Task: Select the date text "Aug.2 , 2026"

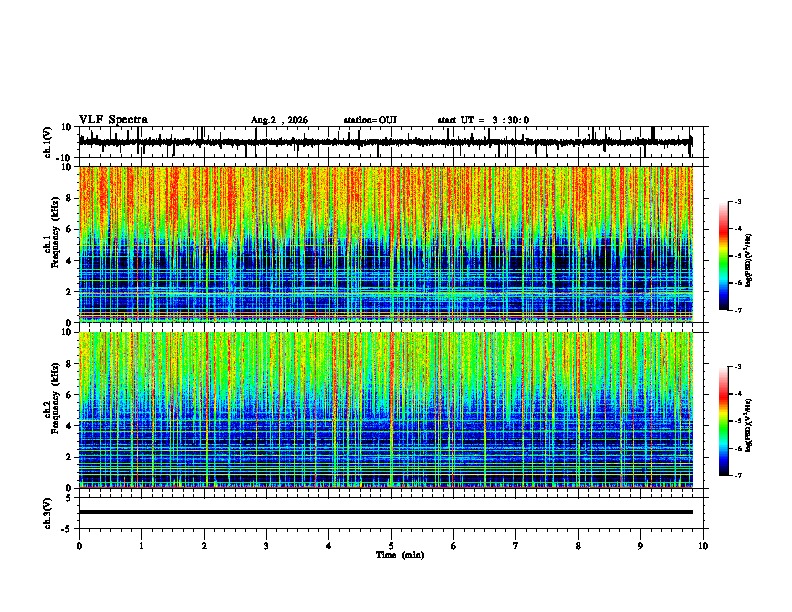Action: [279, 120]
